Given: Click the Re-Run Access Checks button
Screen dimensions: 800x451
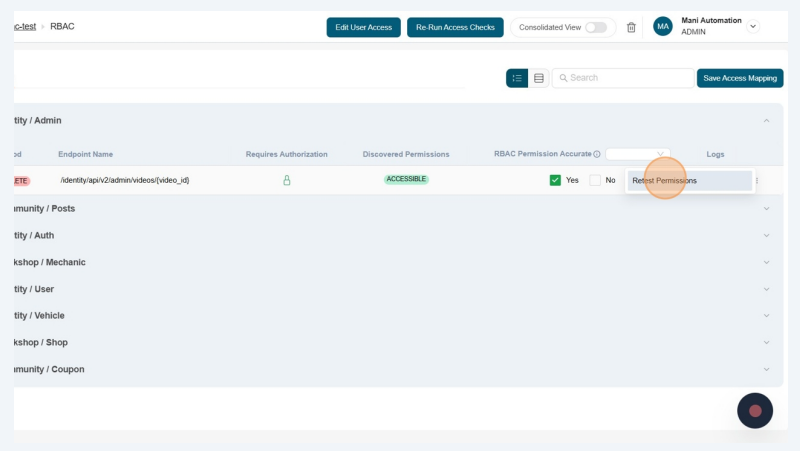Looking at the screenshot, I should coord(455,27).
